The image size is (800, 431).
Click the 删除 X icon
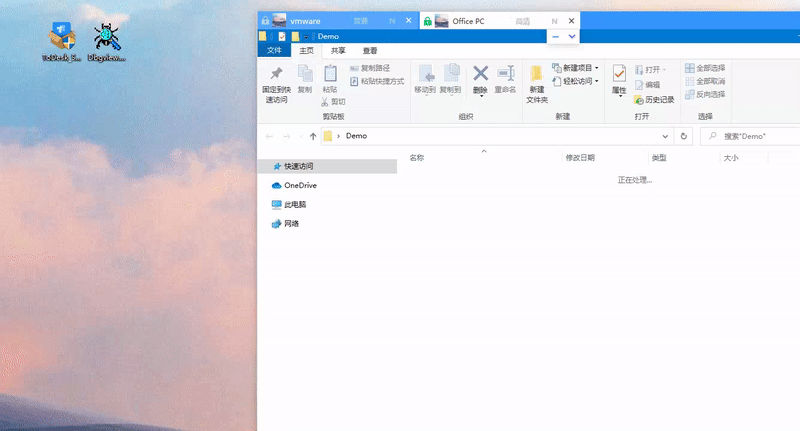coord(480,73)
